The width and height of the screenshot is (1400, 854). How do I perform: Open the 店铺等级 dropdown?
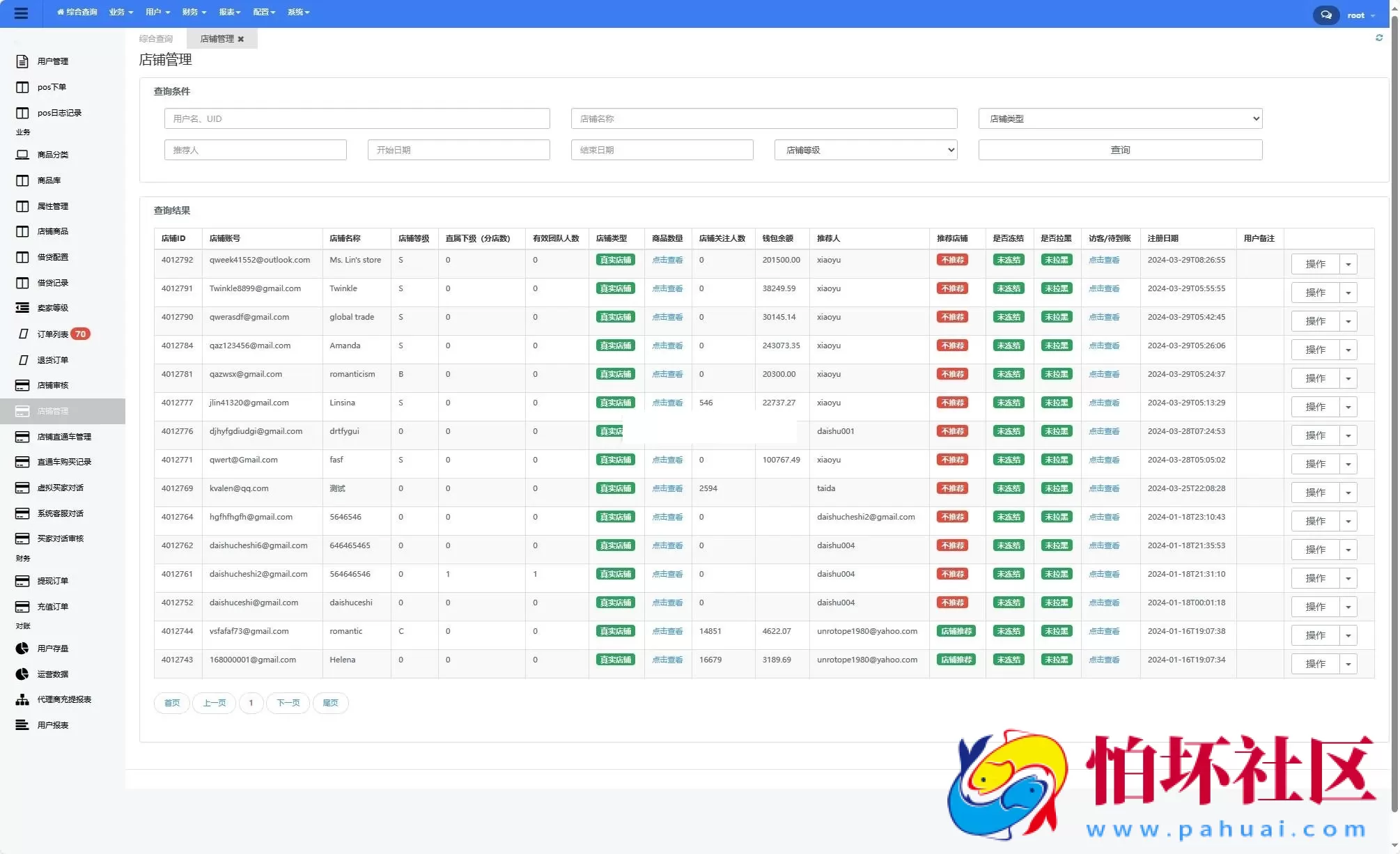865,150
